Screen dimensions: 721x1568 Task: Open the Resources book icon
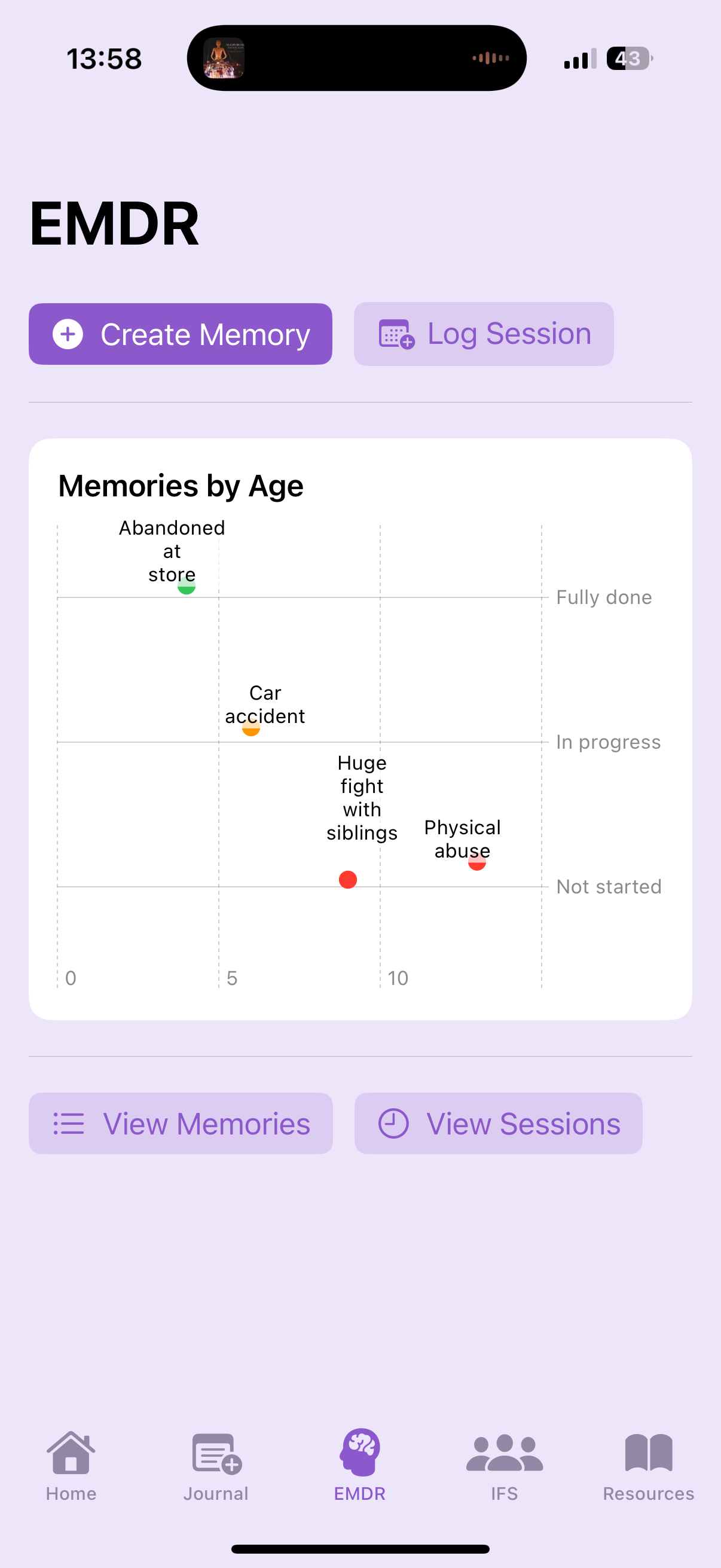point(649,1453)
